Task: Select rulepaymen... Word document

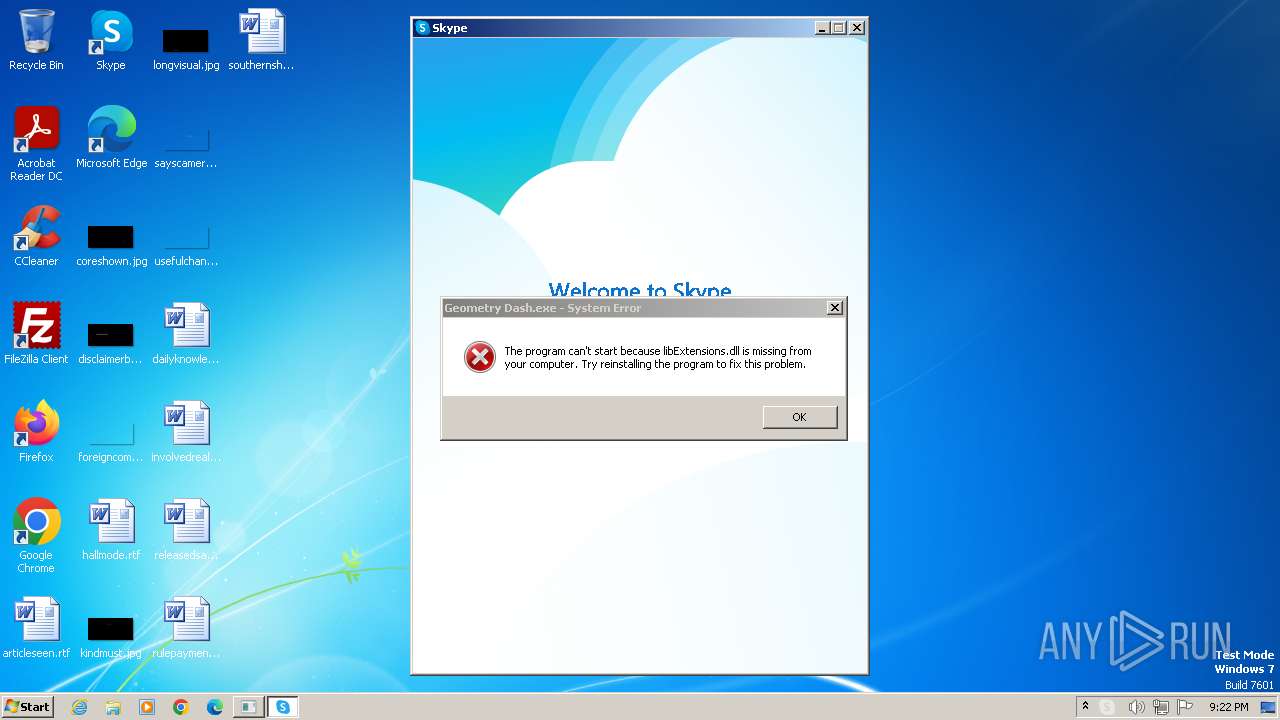Action: click(186, 628)
